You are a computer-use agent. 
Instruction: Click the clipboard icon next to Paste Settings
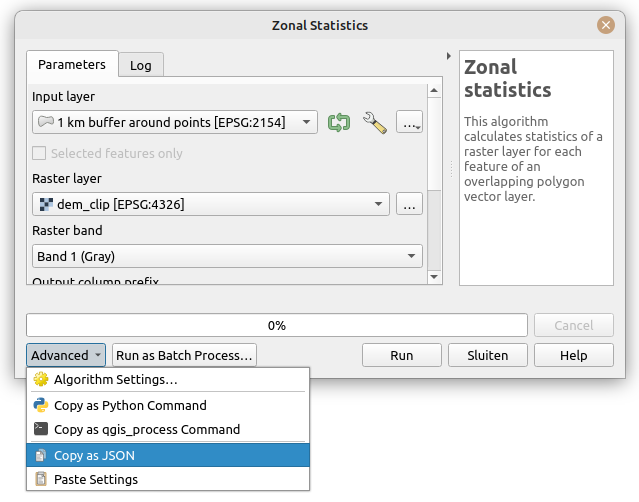coord(41,479)
